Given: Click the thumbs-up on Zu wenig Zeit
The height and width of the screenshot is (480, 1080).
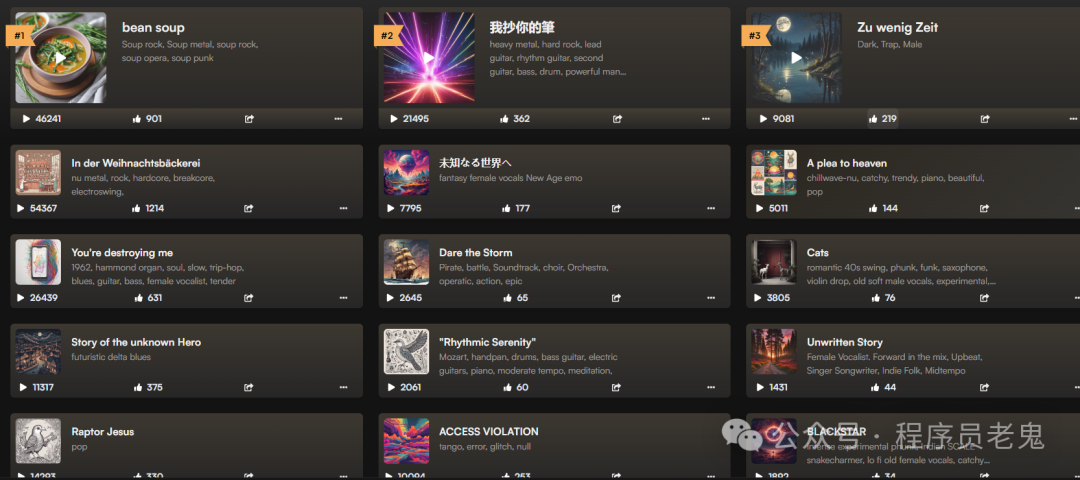Looking at the screenshot, I should (873, 118).
